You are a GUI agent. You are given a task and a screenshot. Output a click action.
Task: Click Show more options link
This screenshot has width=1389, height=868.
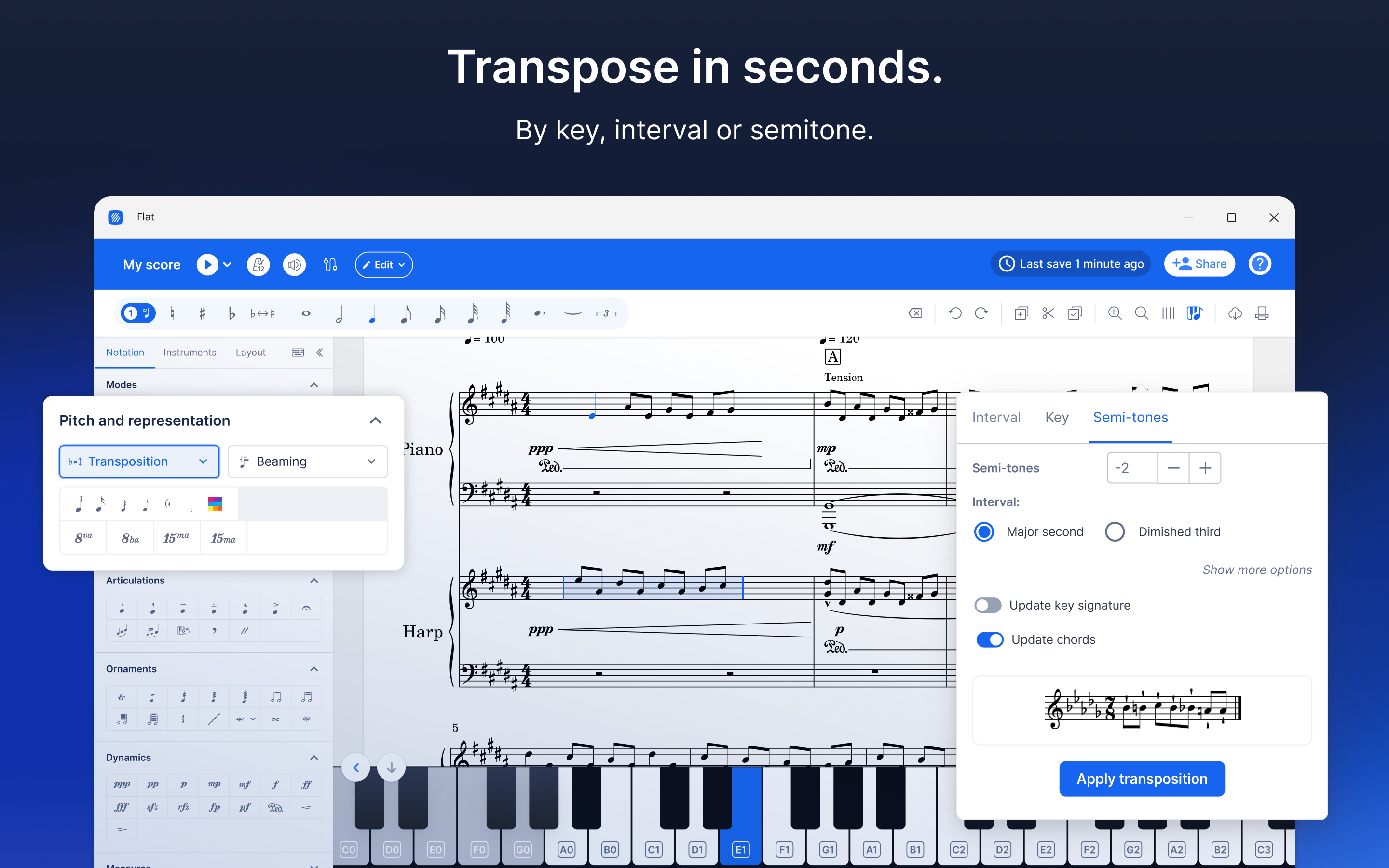click(1257, 570)
